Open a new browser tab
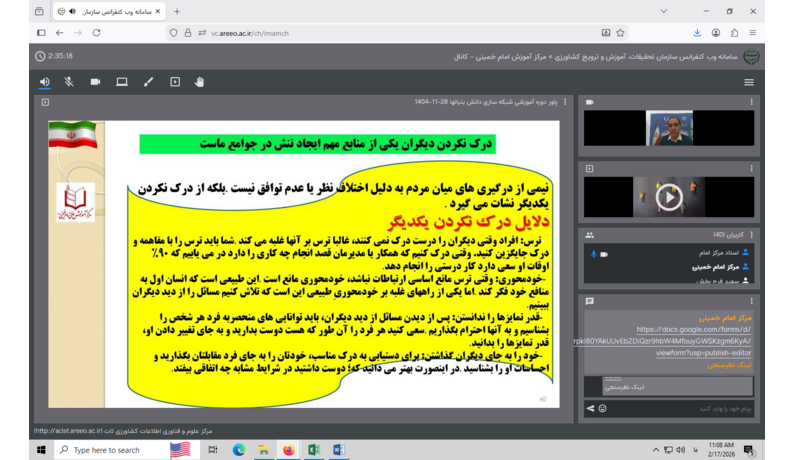Image resolution: width=795 pixels, height=460 pixels. point(176,11)
